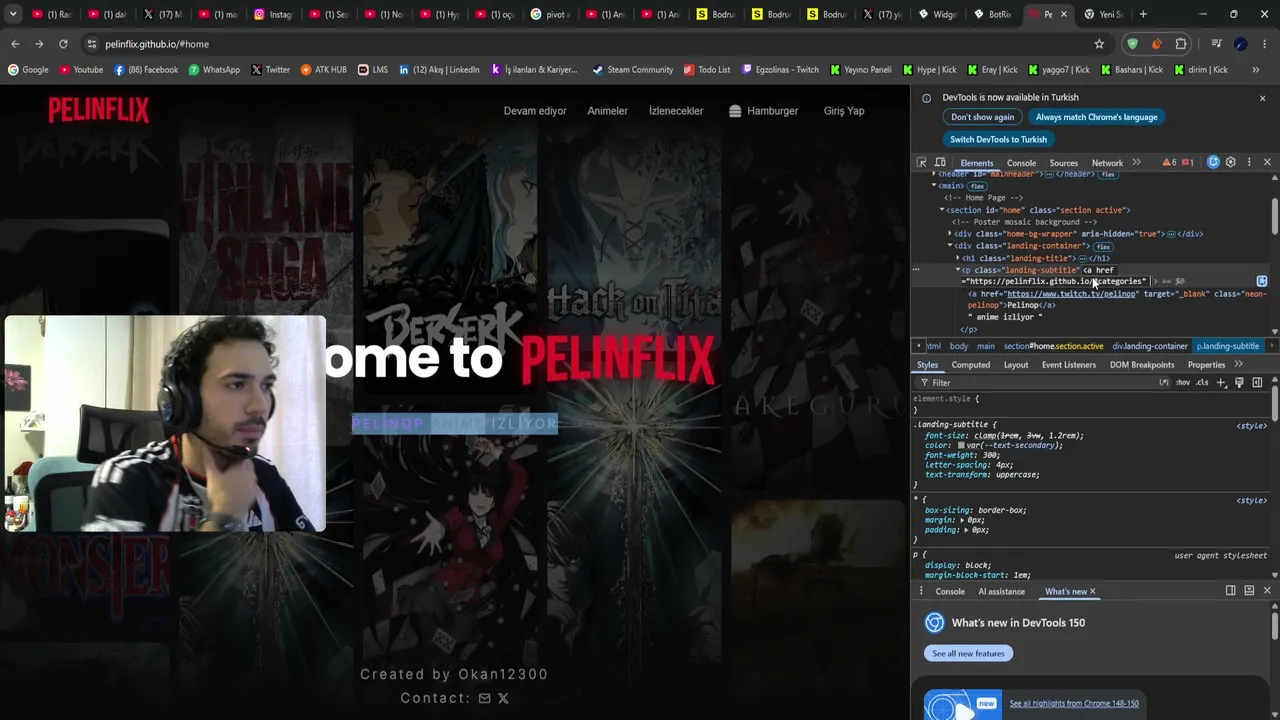Reload the page with the refresh icon
This screenshot has height=720, width=1280.
63,44
